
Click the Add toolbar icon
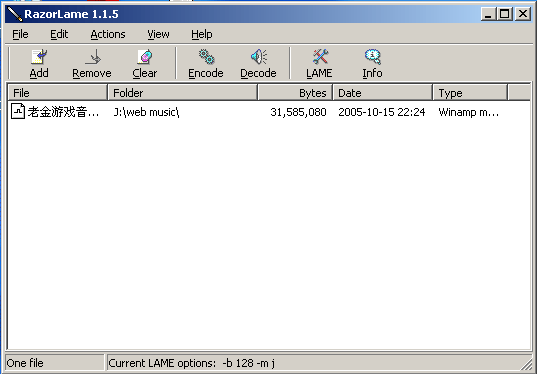[x=39, y=57]
